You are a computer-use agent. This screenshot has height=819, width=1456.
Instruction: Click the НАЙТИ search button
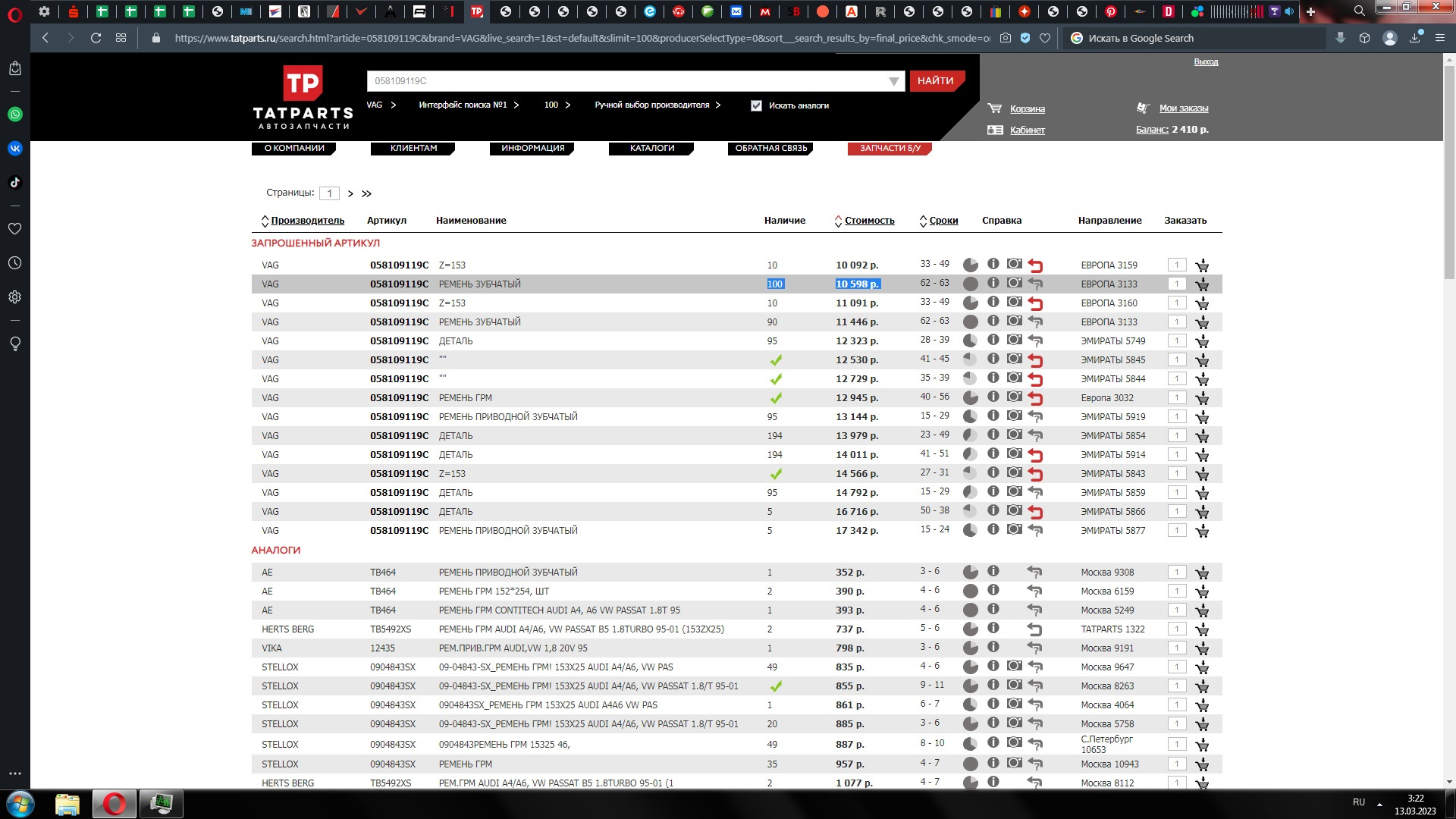[937, 81]
